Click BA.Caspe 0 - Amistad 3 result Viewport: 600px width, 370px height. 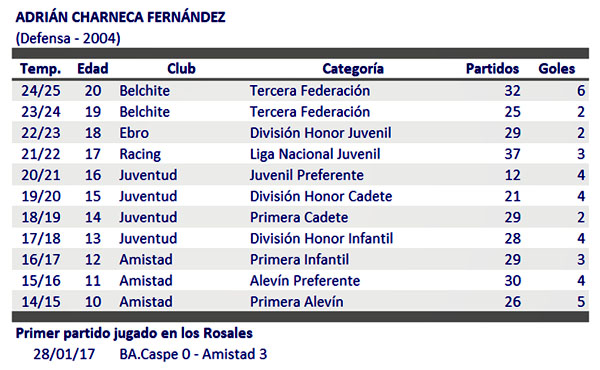point(193,354)
